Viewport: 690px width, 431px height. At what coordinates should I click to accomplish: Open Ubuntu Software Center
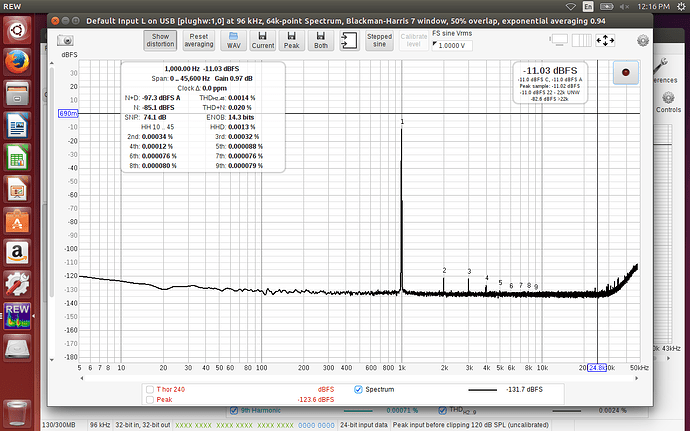click(x=17, y=221)
